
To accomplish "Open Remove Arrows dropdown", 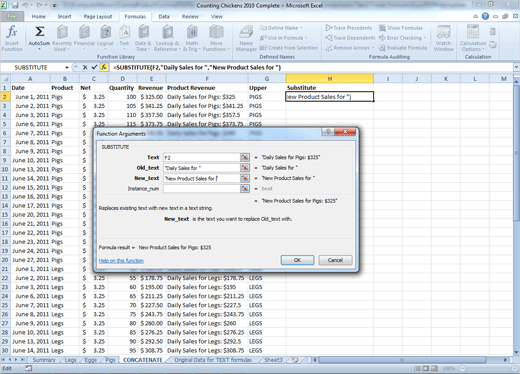I will pyautogui.click(x=350, y=48).
